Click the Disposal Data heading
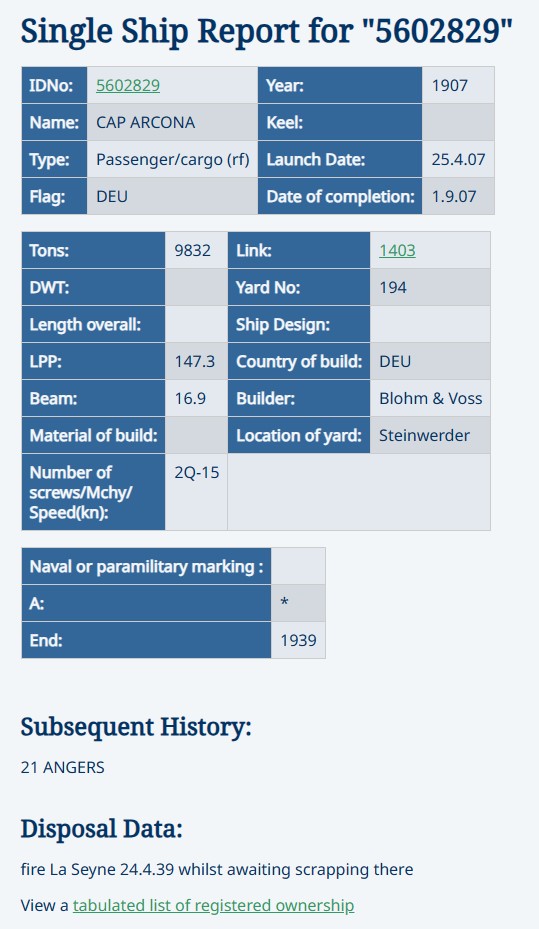 coord(101,829)
